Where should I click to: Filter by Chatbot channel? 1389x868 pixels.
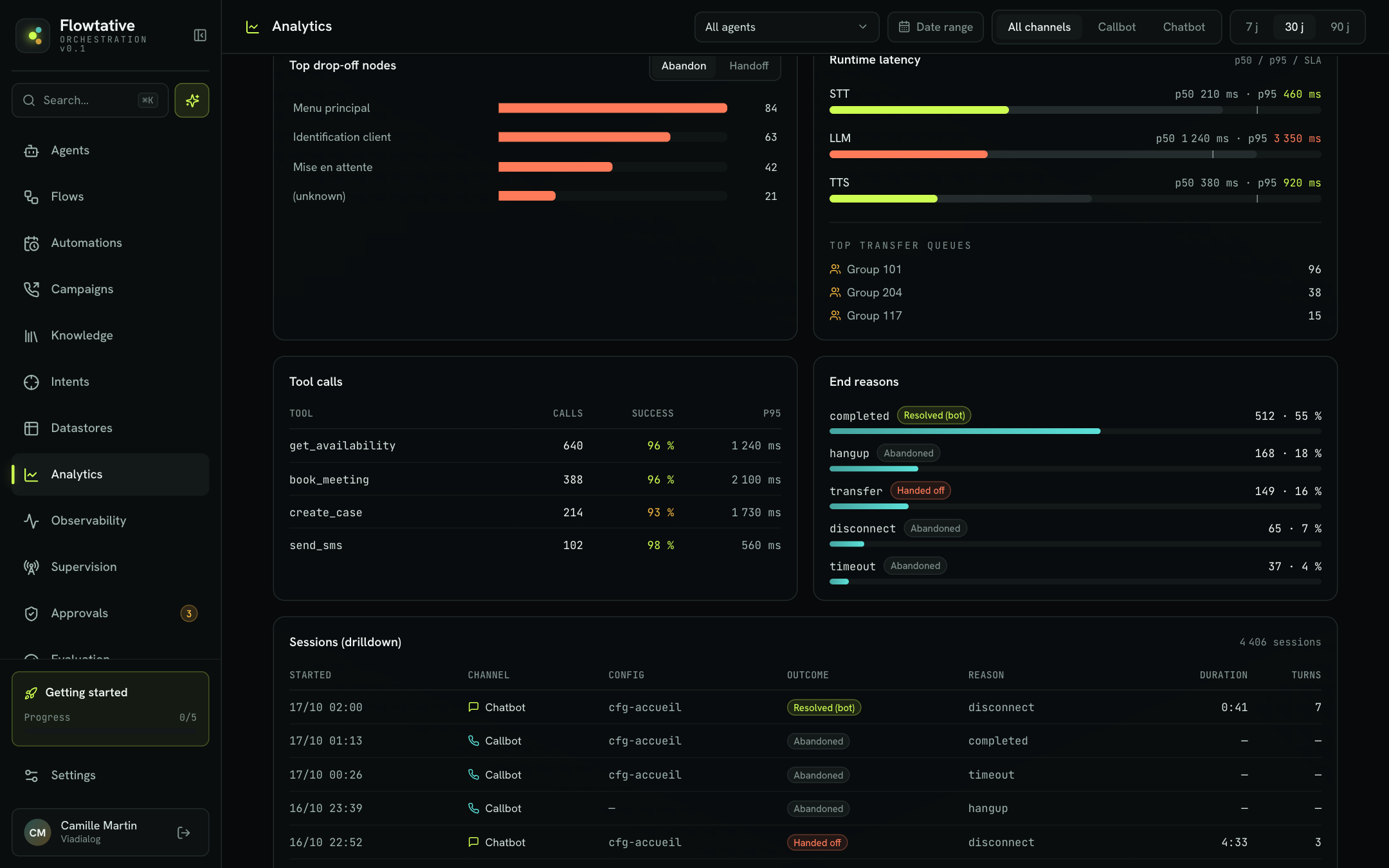[x=1184, y=27]
